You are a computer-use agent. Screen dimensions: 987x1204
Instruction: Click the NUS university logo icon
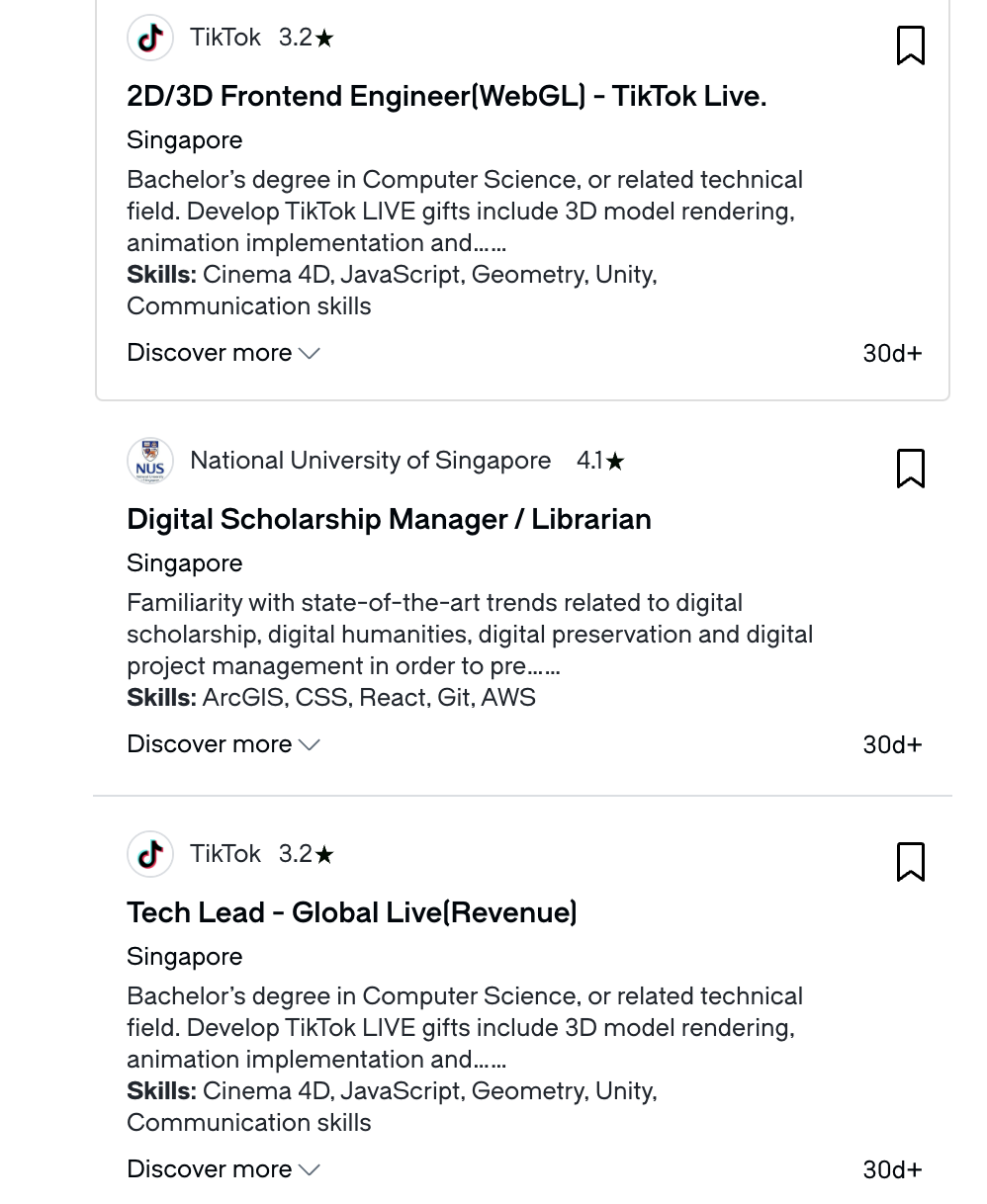[150, 461]
